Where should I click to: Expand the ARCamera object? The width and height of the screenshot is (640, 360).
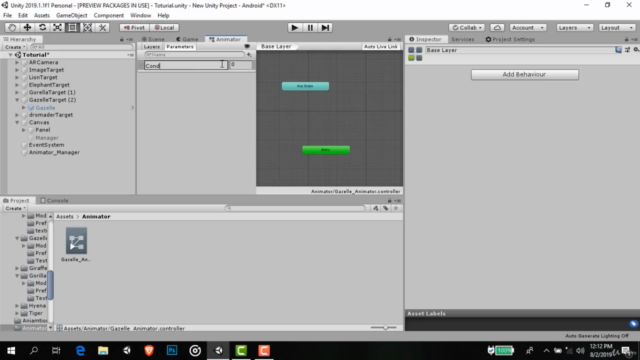(x=17, y=62)
